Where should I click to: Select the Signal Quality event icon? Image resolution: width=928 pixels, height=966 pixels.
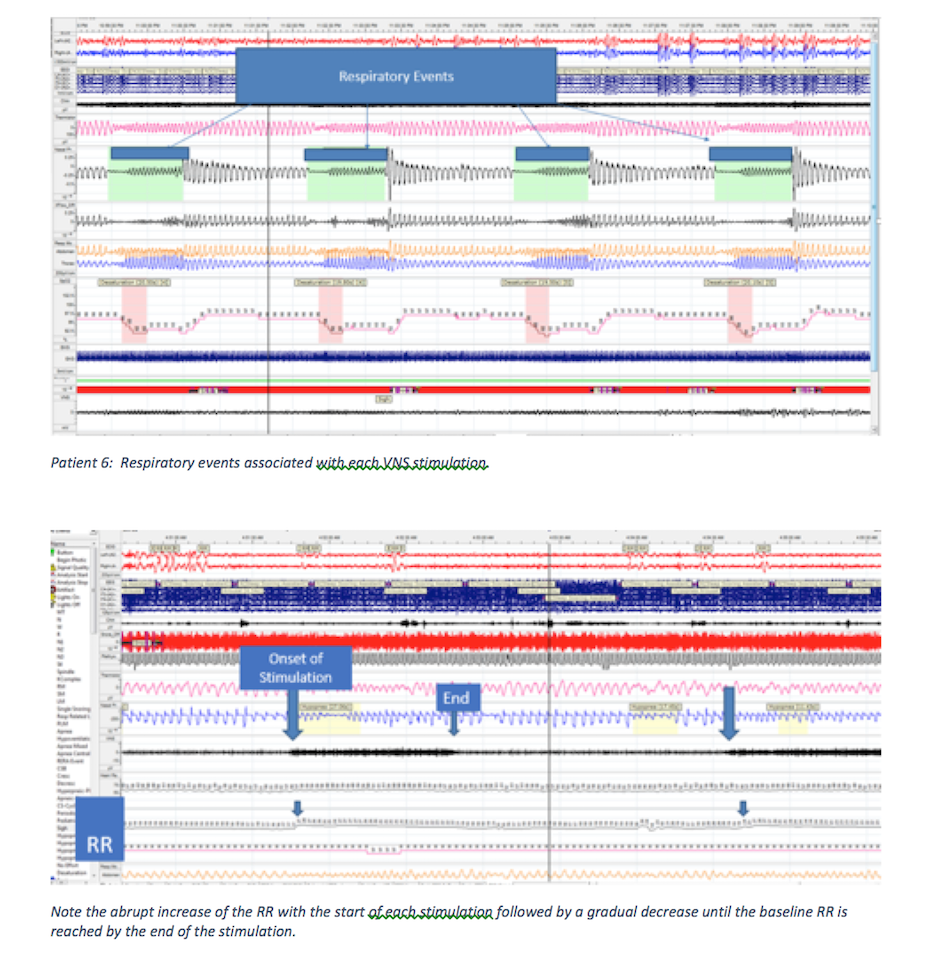coord(54,567)
